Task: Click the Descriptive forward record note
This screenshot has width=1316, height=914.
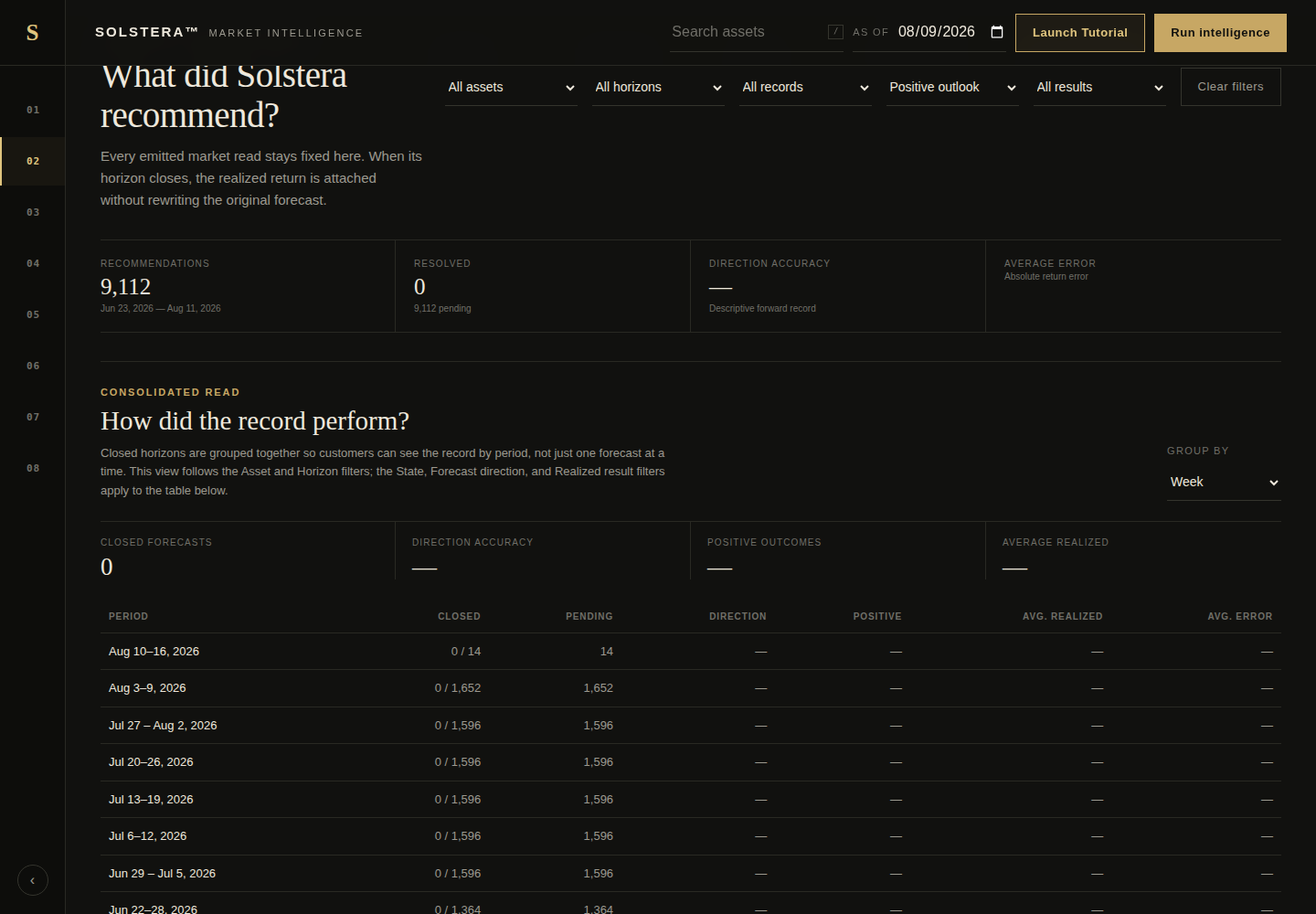Action: pos(762,308)
